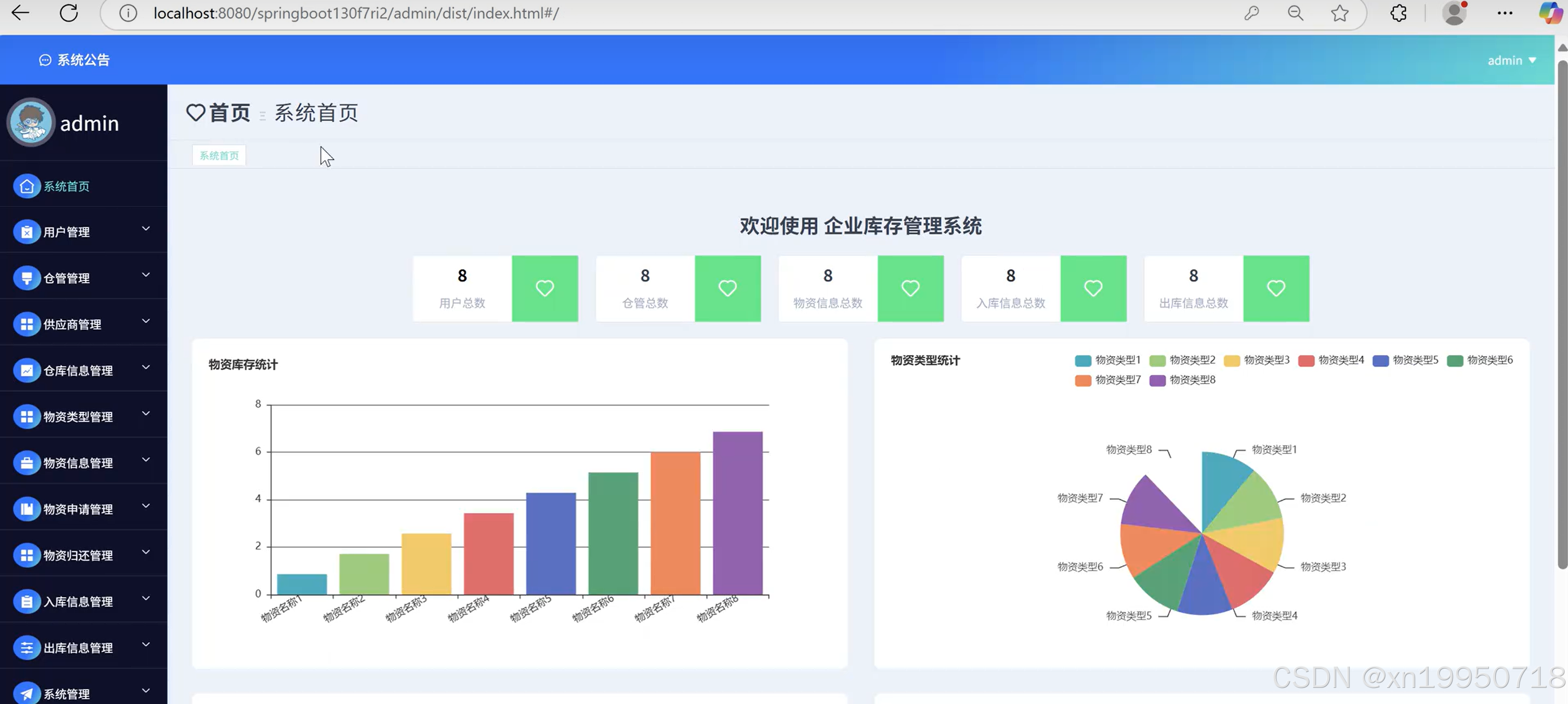Screen dimensions: 1568x704
Task: Click the 物资类型管理 grid icon
Action: [x=27, y=417]
